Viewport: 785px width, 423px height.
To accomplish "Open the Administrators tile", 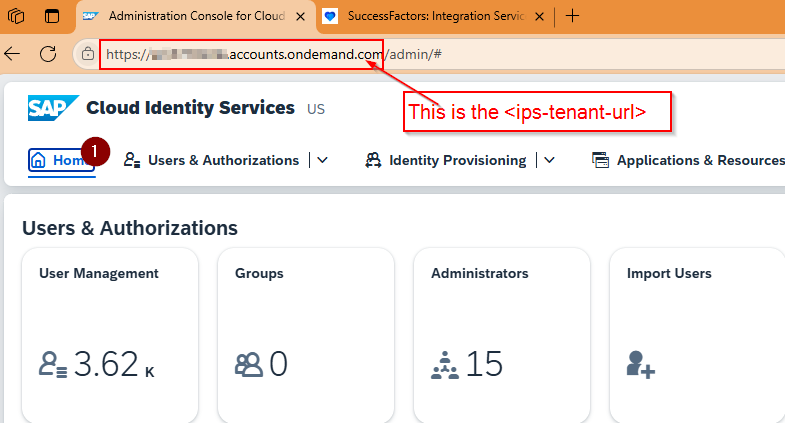I will (502, 335).
